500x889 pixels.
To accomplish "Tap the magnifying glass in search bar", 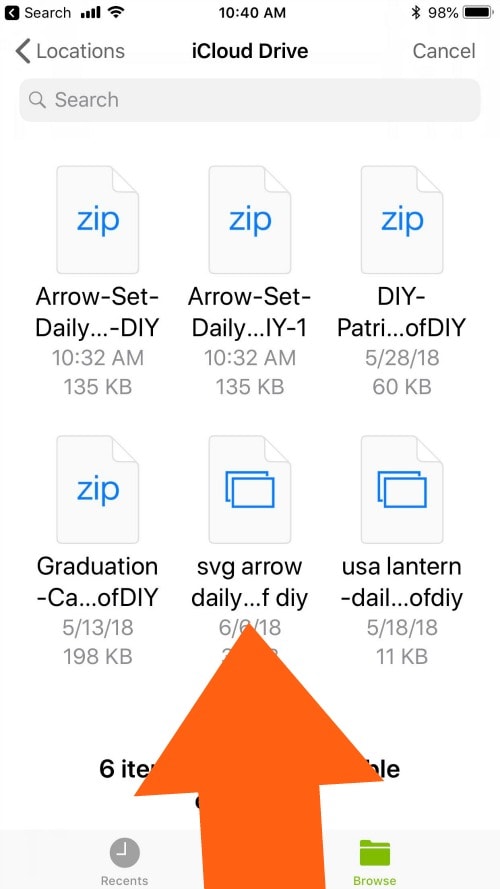I will point(37,100).
